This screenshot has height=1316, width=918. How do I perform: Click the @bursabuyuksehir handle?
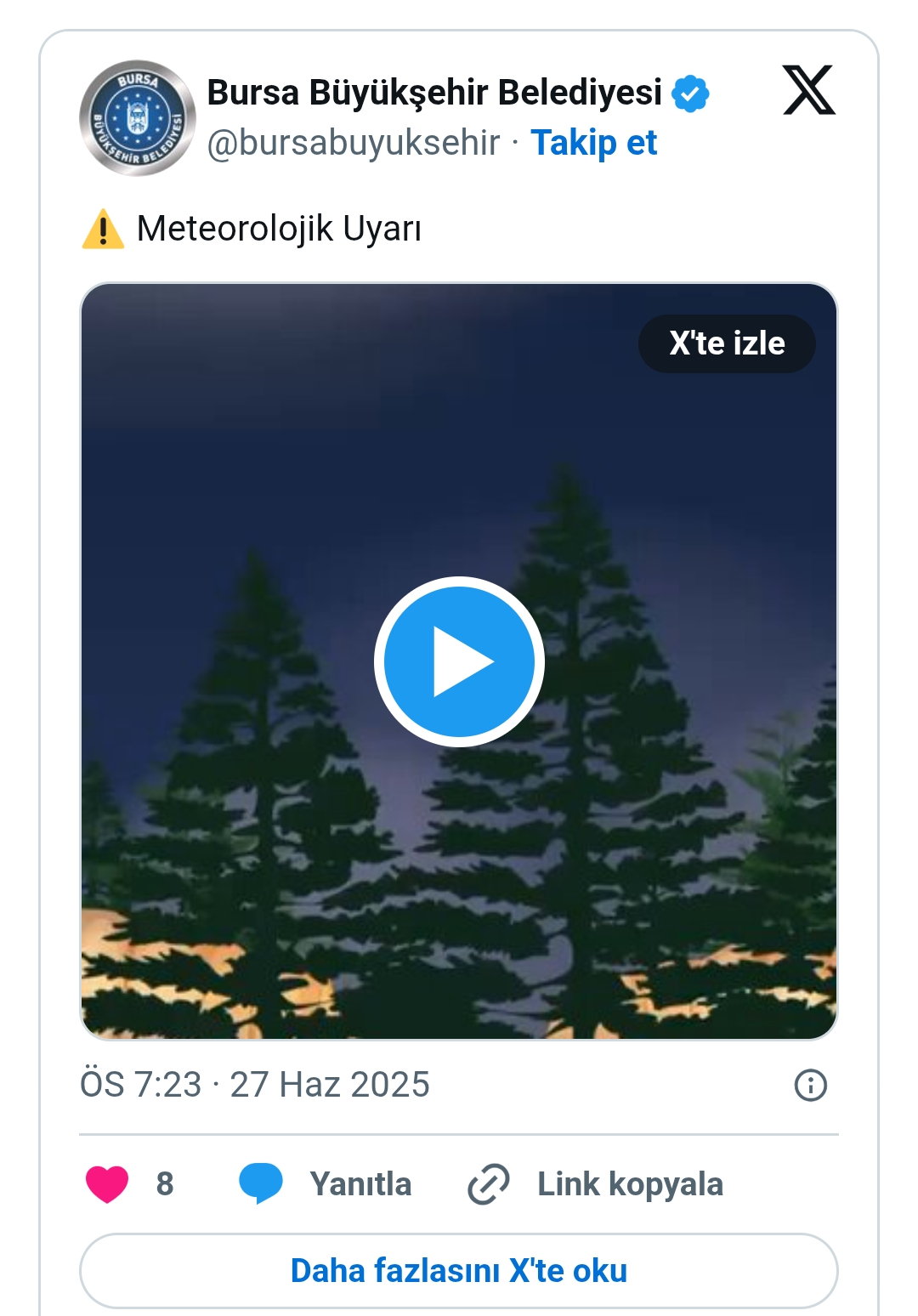tap(354, 143)
